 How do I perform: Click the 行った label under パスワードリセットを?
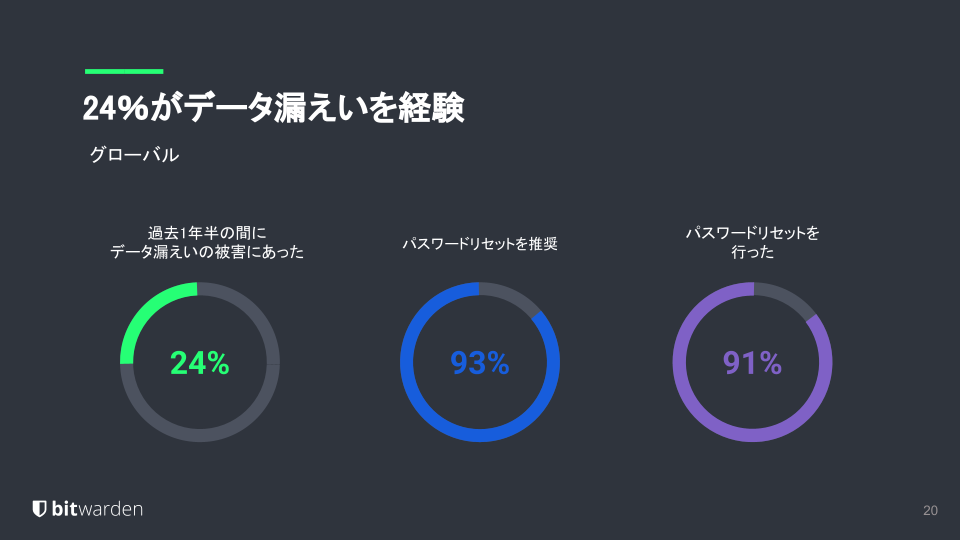[752, 253]
